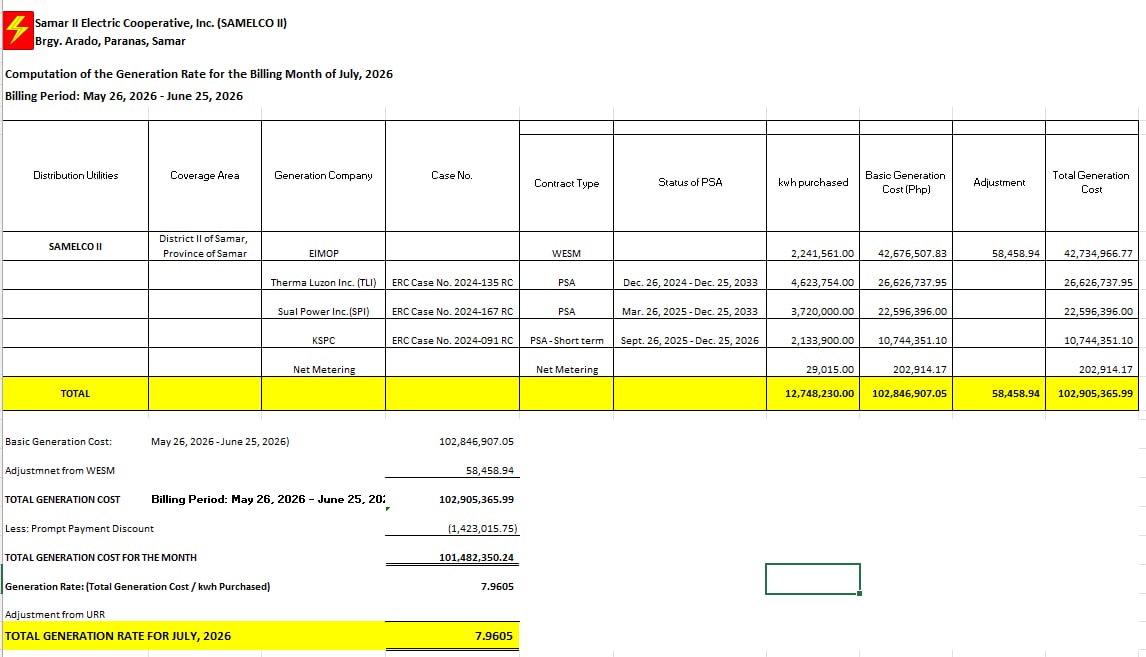Select the 'kwh purchased' column header
The height and width of the screenshot is (657, 1146).
pyautogui.click(x=813, y=182)
